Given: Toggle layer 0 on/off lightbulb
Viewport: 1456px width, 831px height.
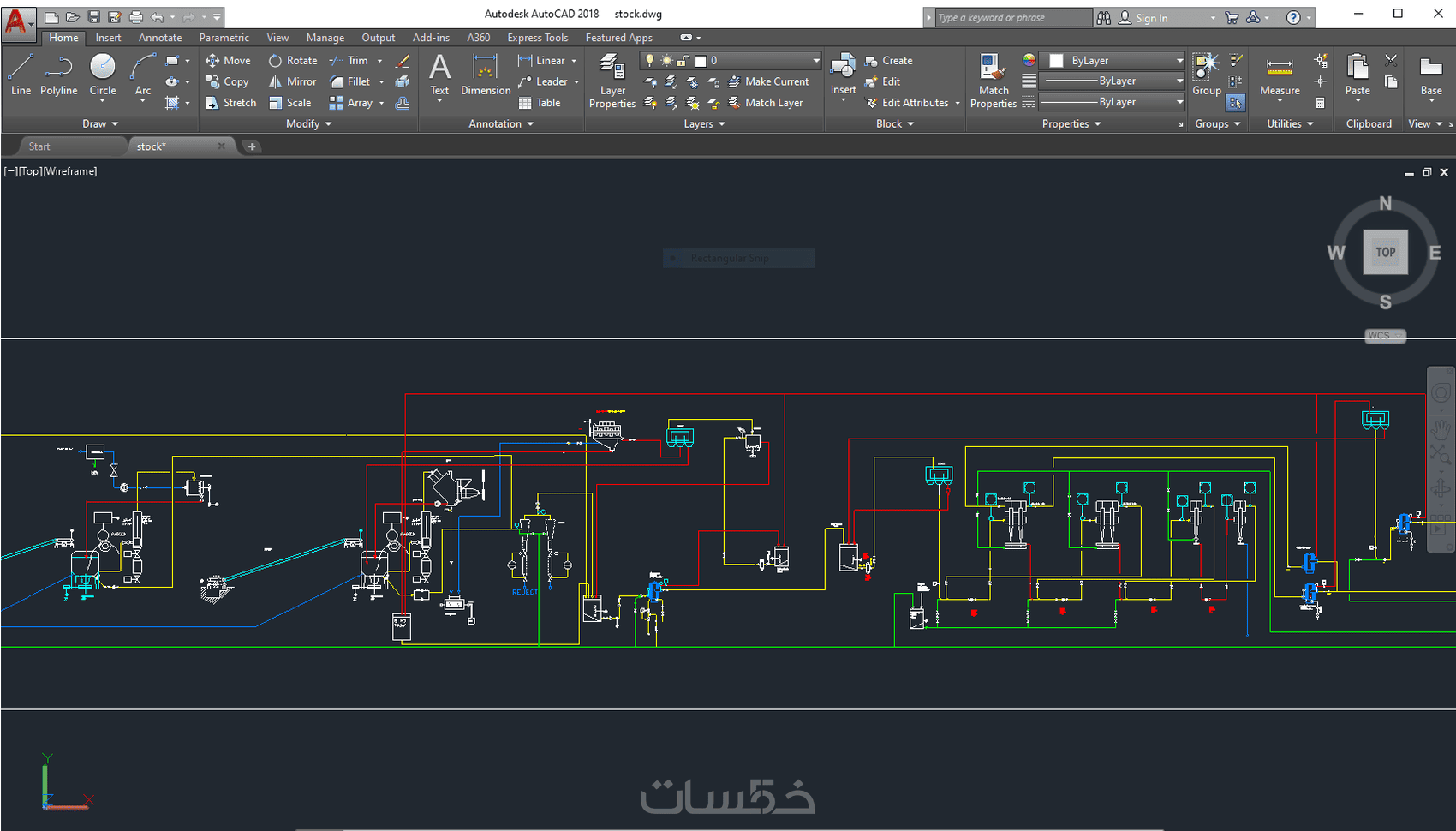Looking at the screenshot, I should (649, 60).
